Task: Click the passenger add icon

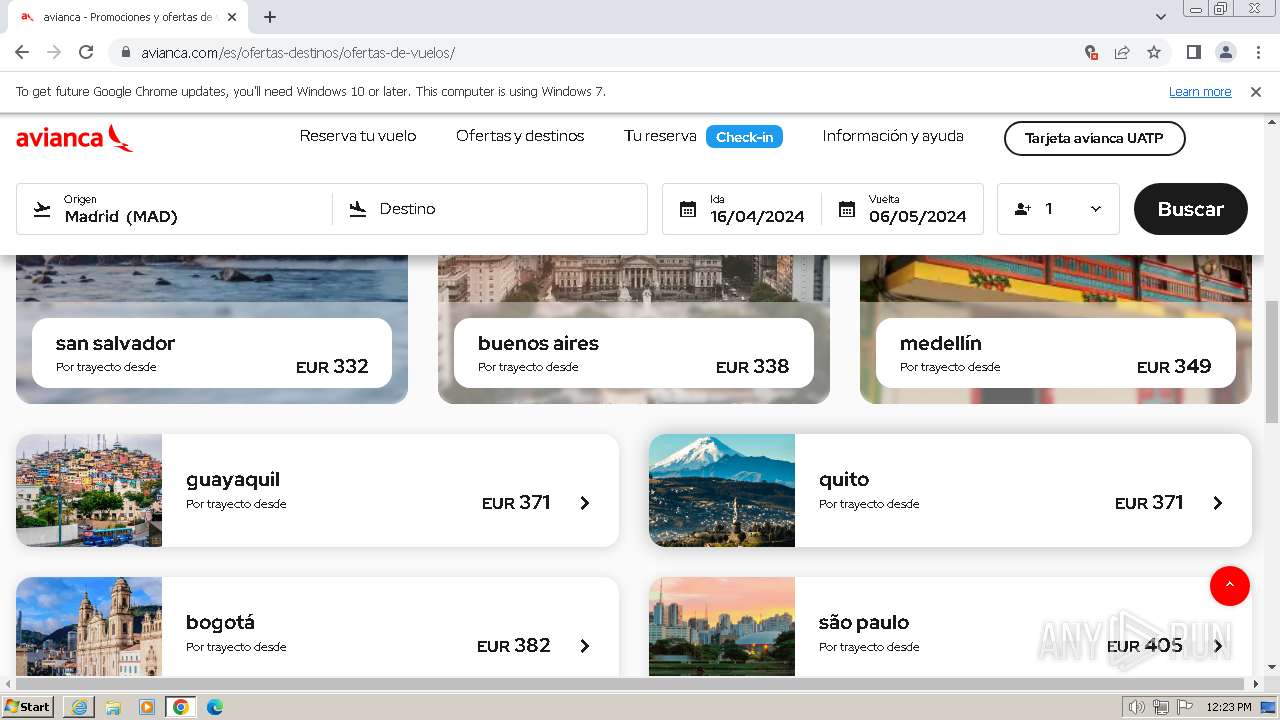Action: tap(1022, 209)
